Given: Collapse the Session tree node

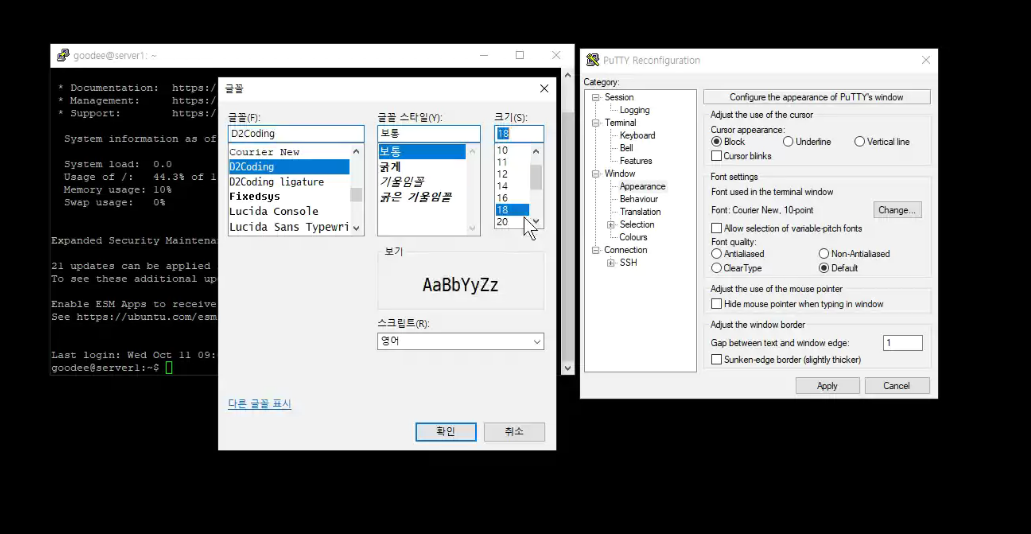Looking at the screenshot, I should [596, 97].
